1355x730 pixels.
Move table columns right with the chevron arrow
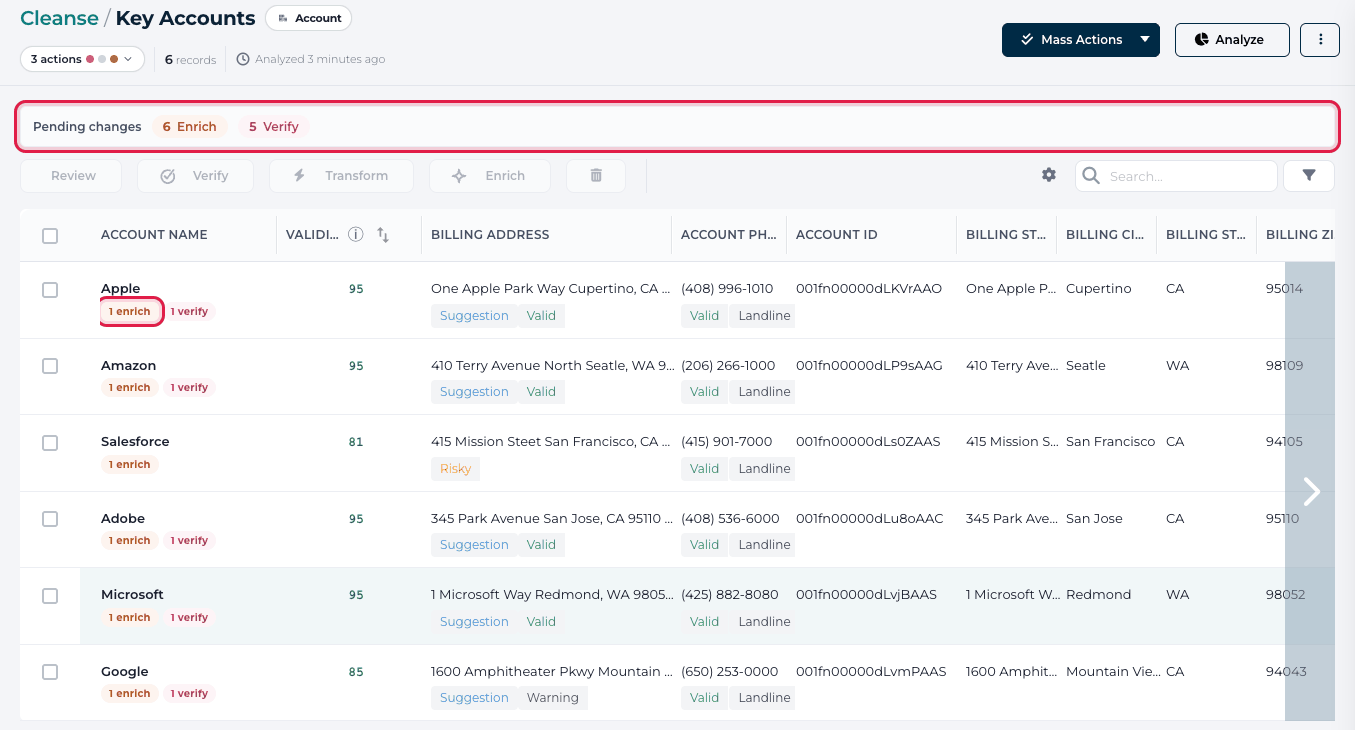(1311, 491)
